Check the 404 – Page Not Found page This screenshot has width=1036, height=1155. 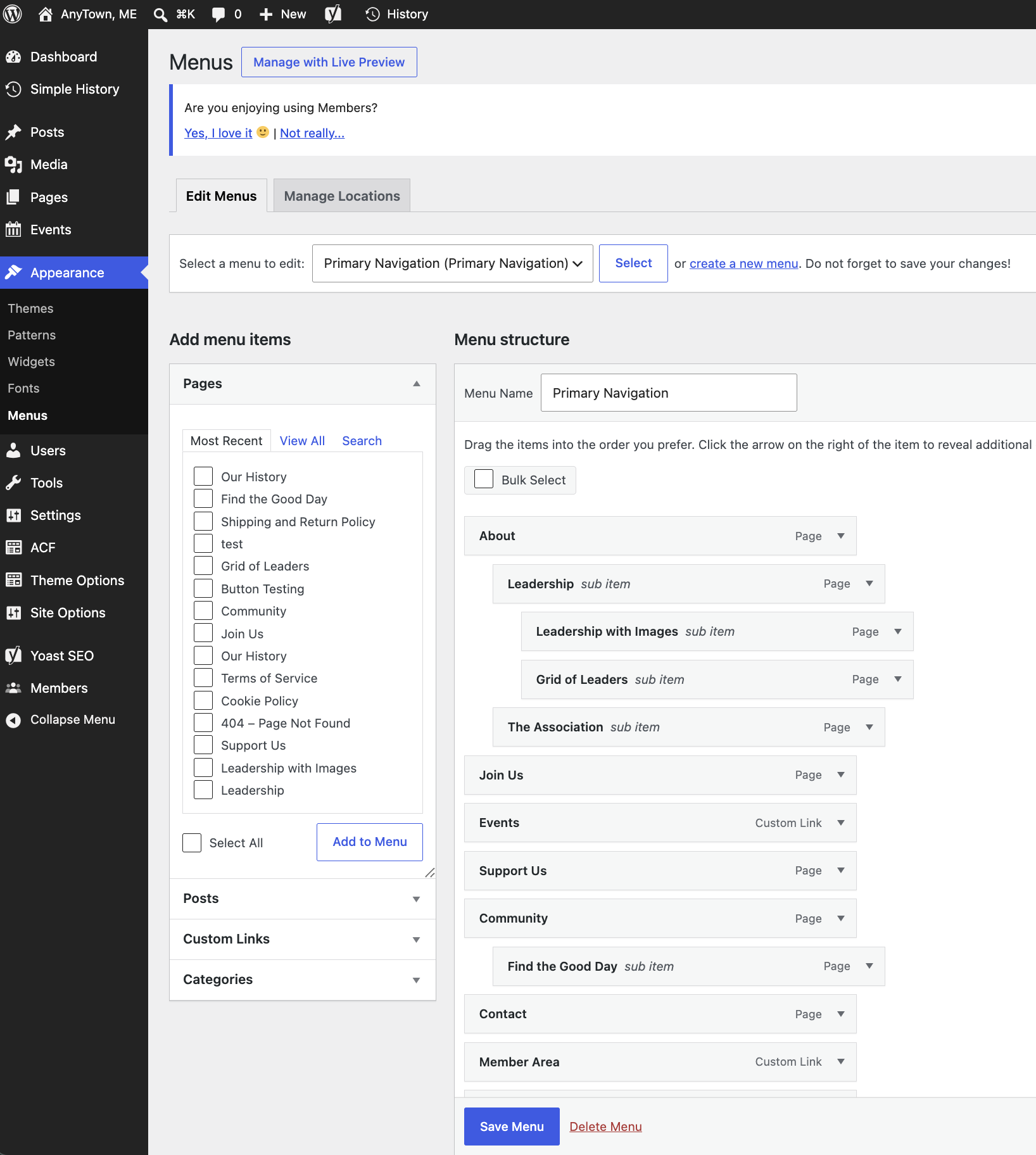tap(203, 723)
